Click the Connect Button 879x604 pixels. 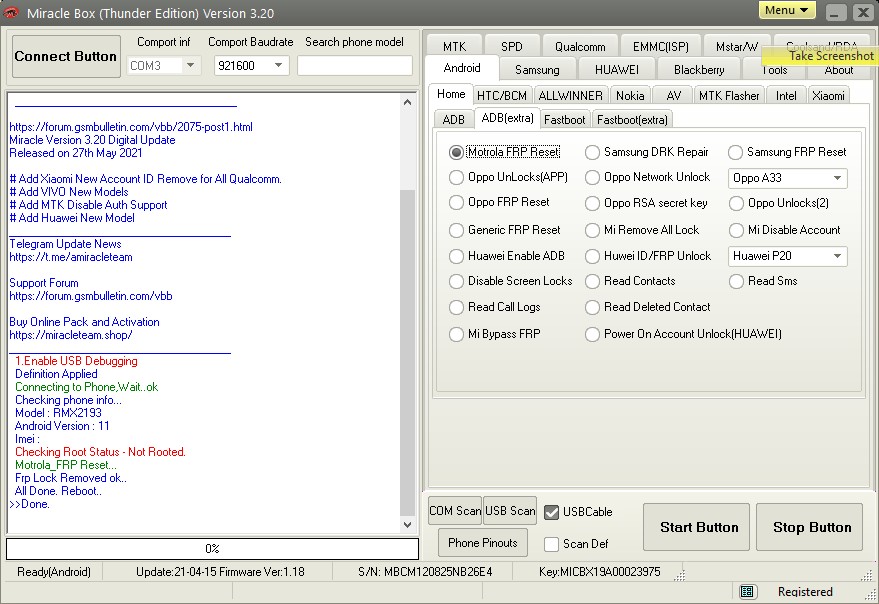coord(66,56)
